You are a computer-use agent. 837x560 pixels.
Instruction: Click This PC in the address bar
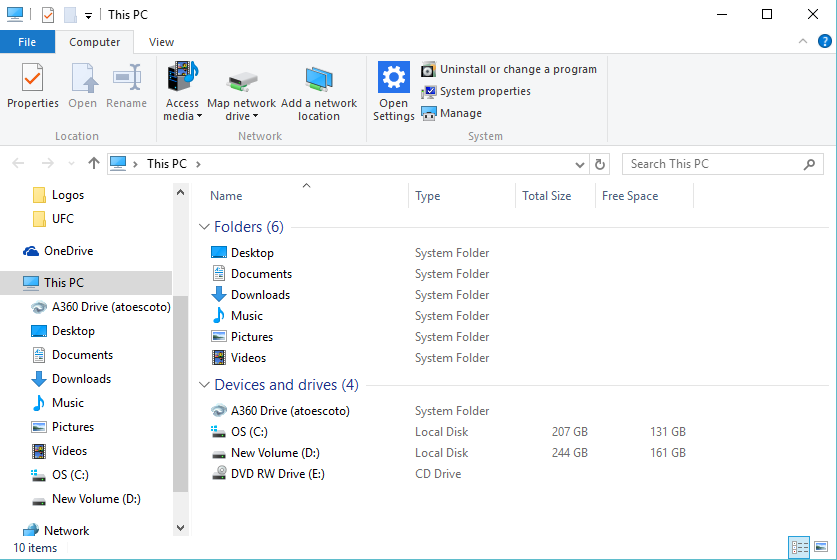click(167, 164)
